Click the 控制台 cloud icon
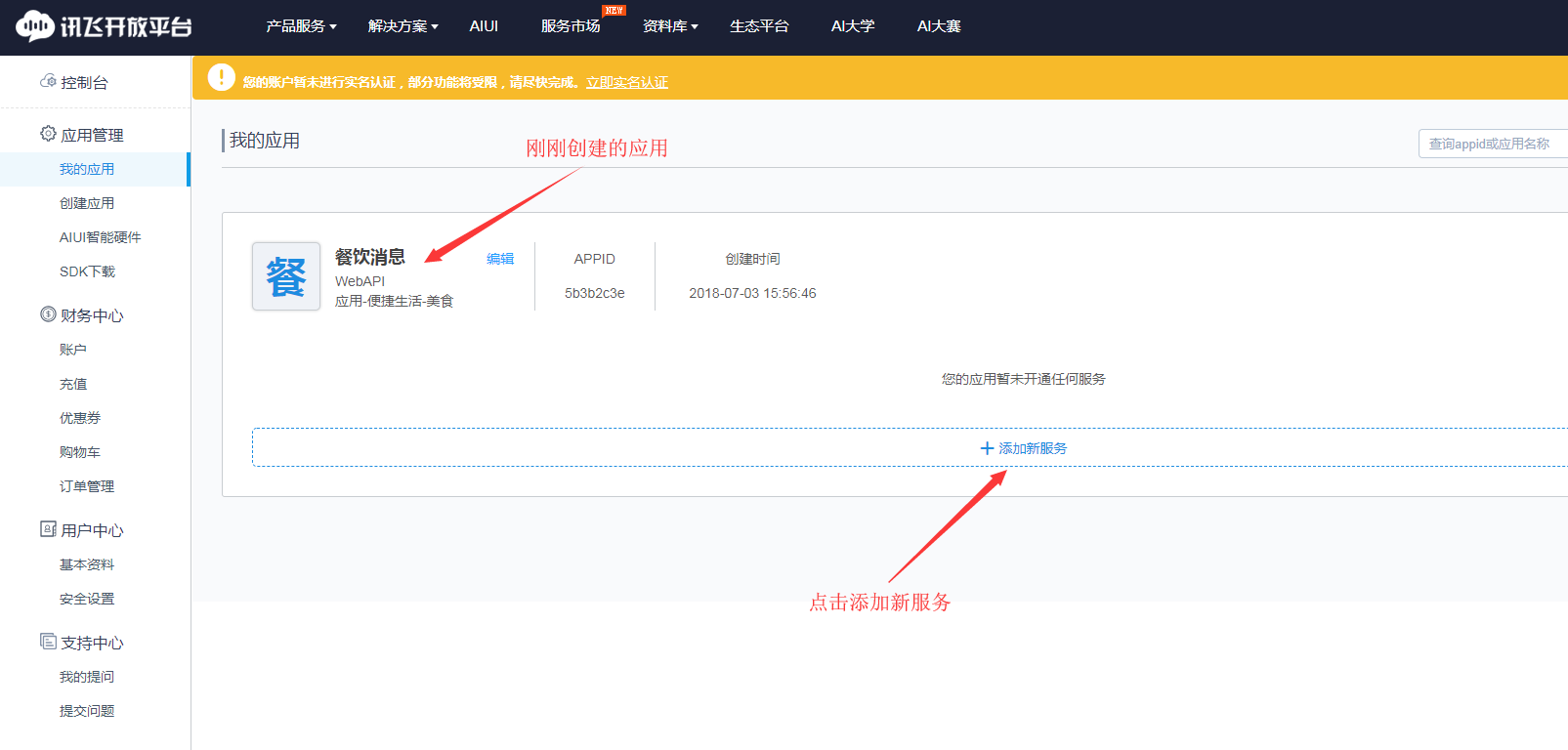 click(x=48, y=81)
